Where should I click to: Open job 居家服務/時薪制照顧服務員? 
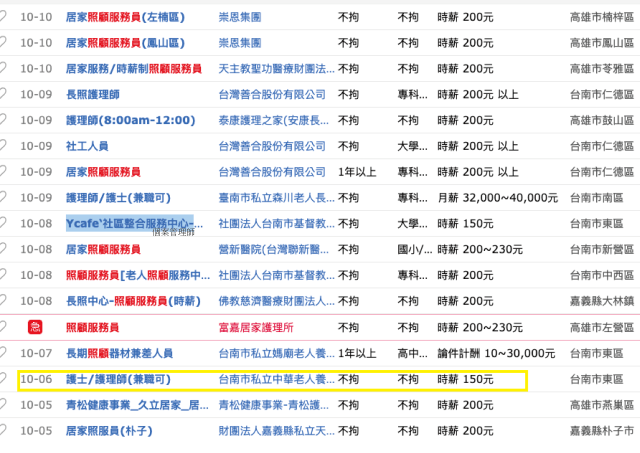(134, 69)
